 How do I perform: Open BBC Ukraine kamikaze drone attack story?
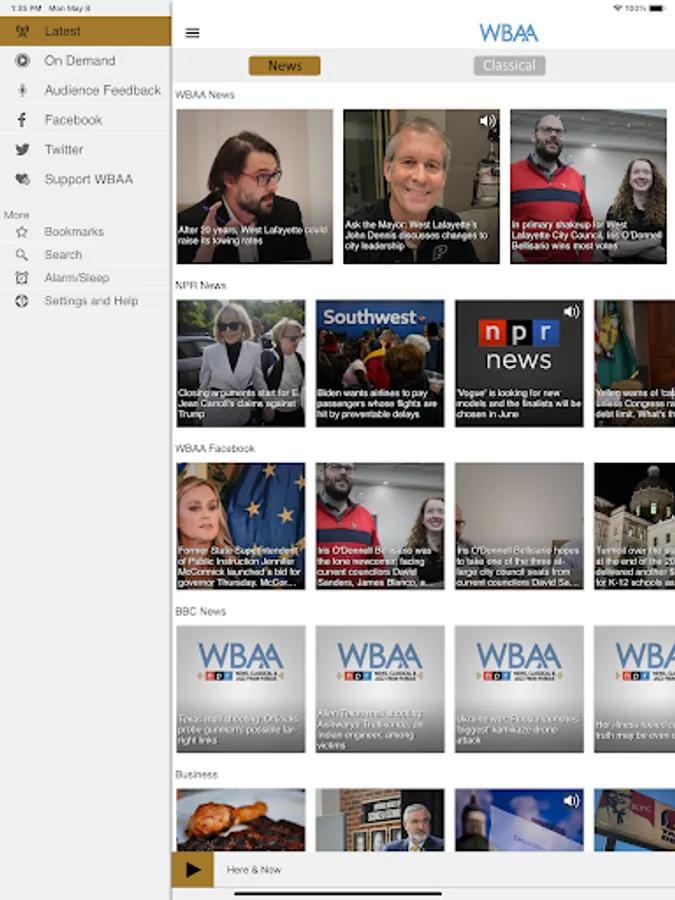tap(519, 689)
